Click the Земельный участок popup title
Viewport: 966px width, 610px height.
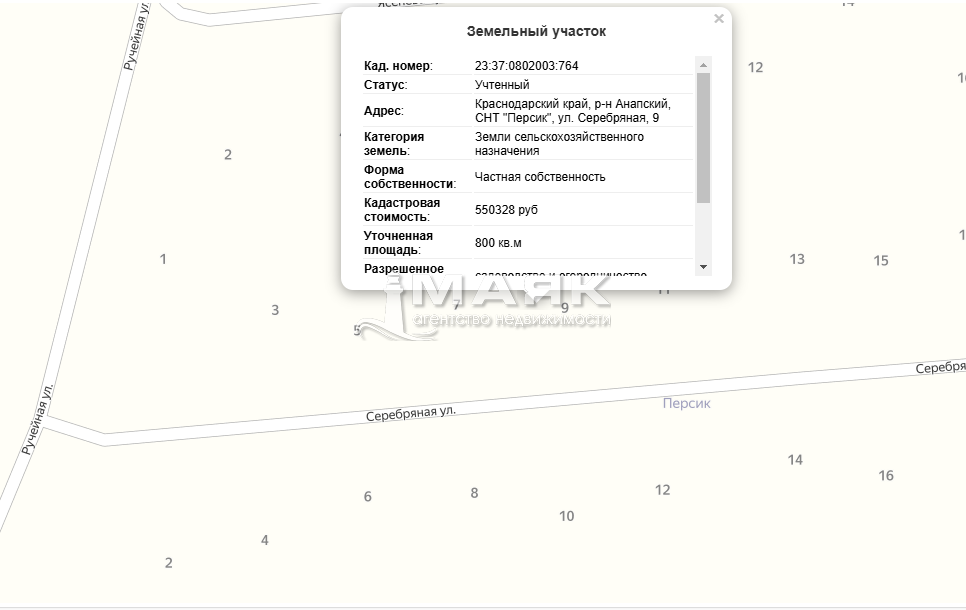(536, 31)
